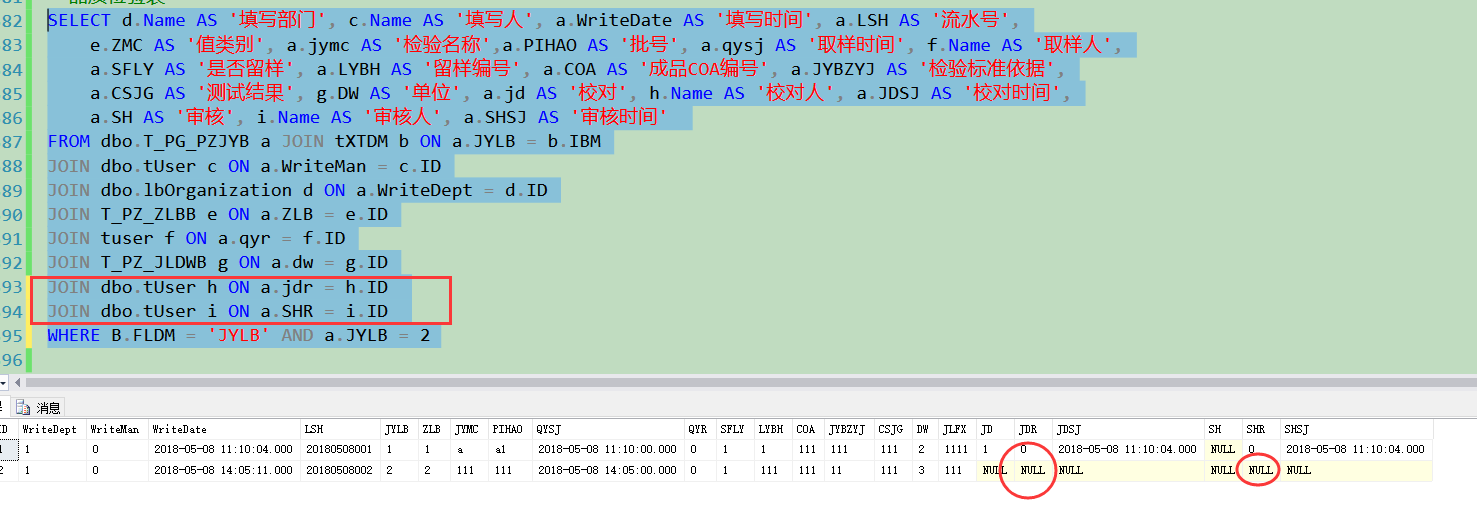Select the WriteMan column header

[116, 430]
